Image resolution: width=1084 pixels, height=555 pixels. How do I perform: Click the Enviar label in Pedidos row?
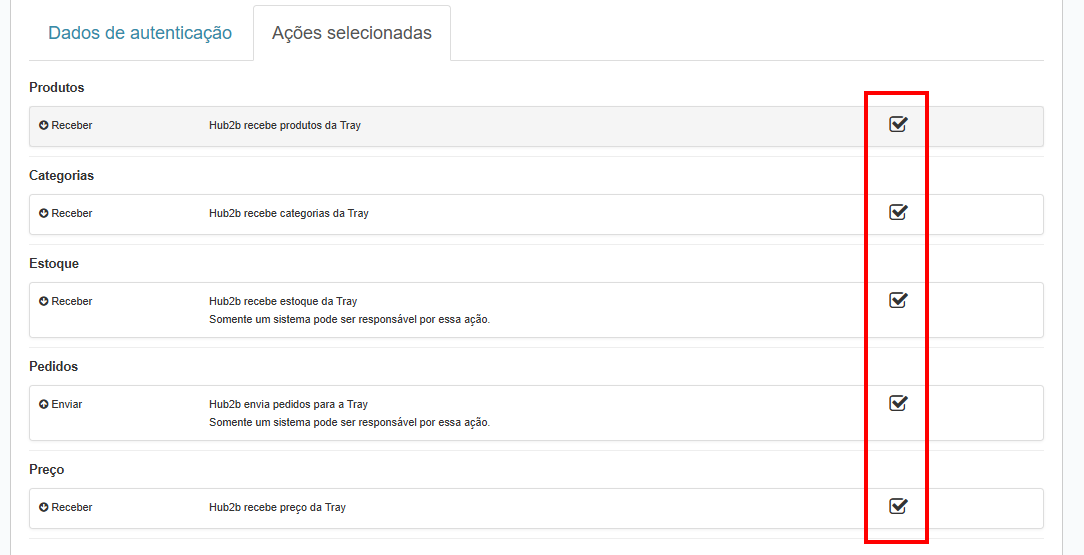(67, 404)
